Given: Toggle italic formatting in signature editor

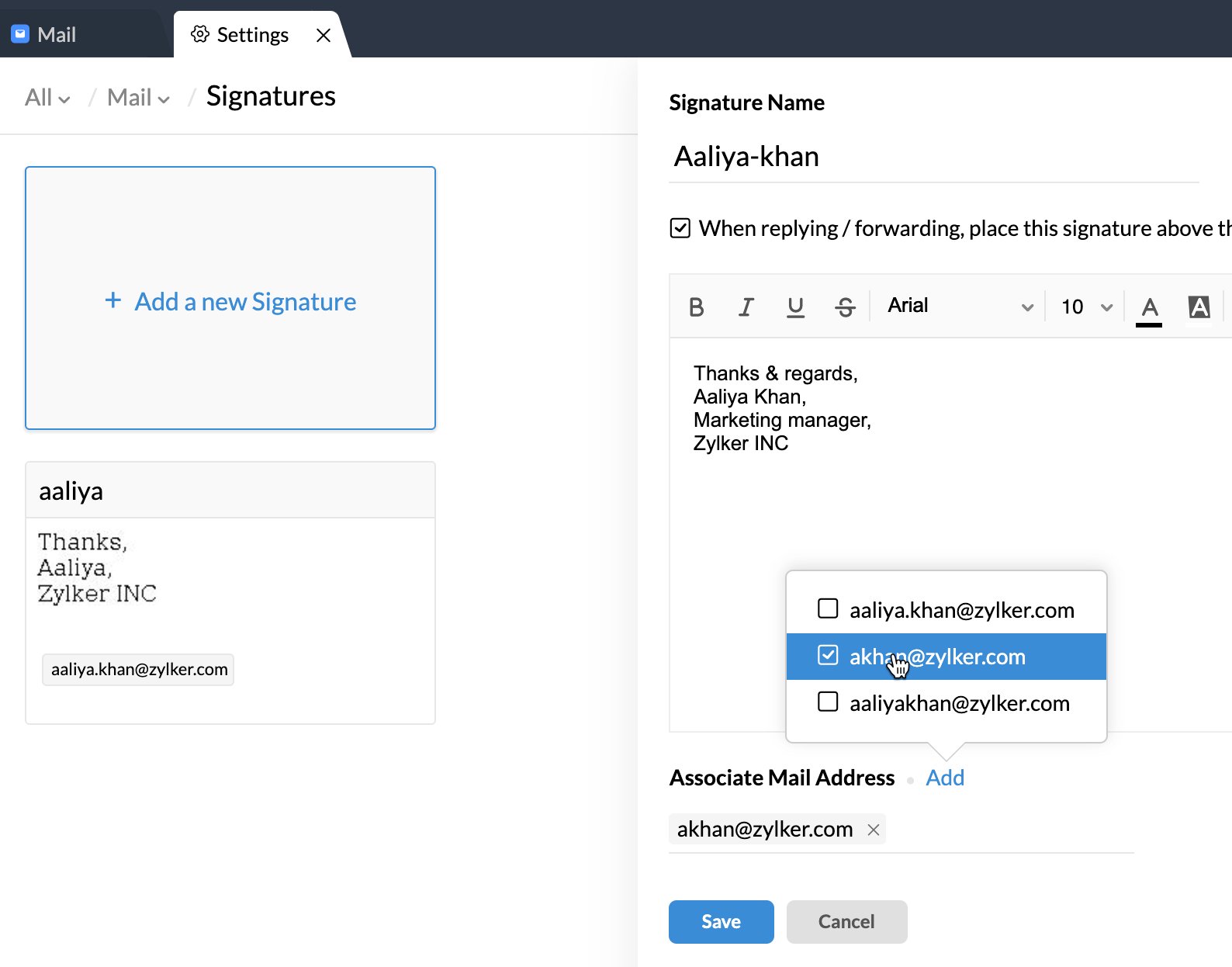Looking at the screenshot, I should [x=746, y=307].
